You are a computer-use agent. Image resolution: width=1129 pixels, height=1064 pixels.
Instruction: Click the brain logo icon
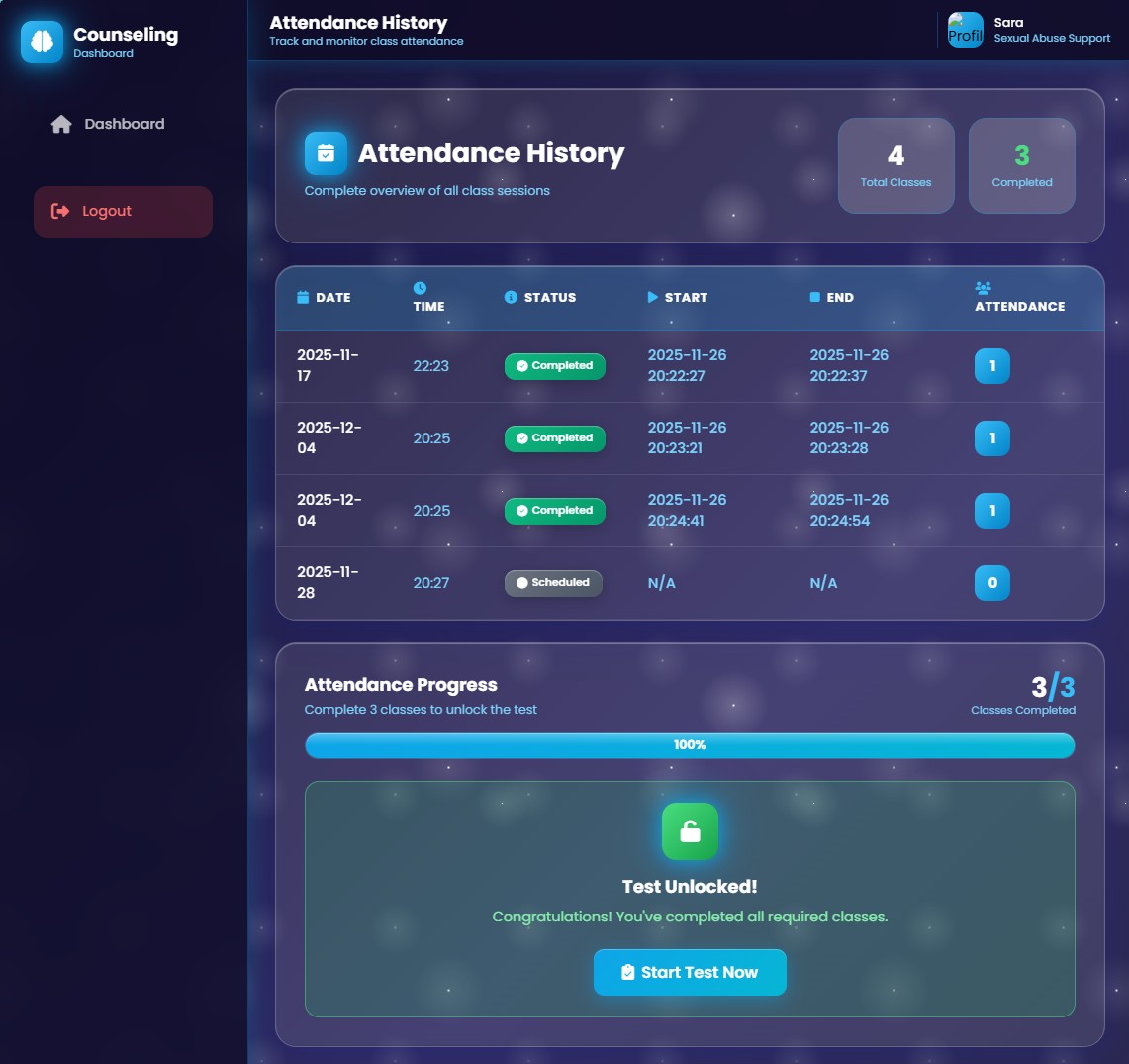tap(42, 43)
